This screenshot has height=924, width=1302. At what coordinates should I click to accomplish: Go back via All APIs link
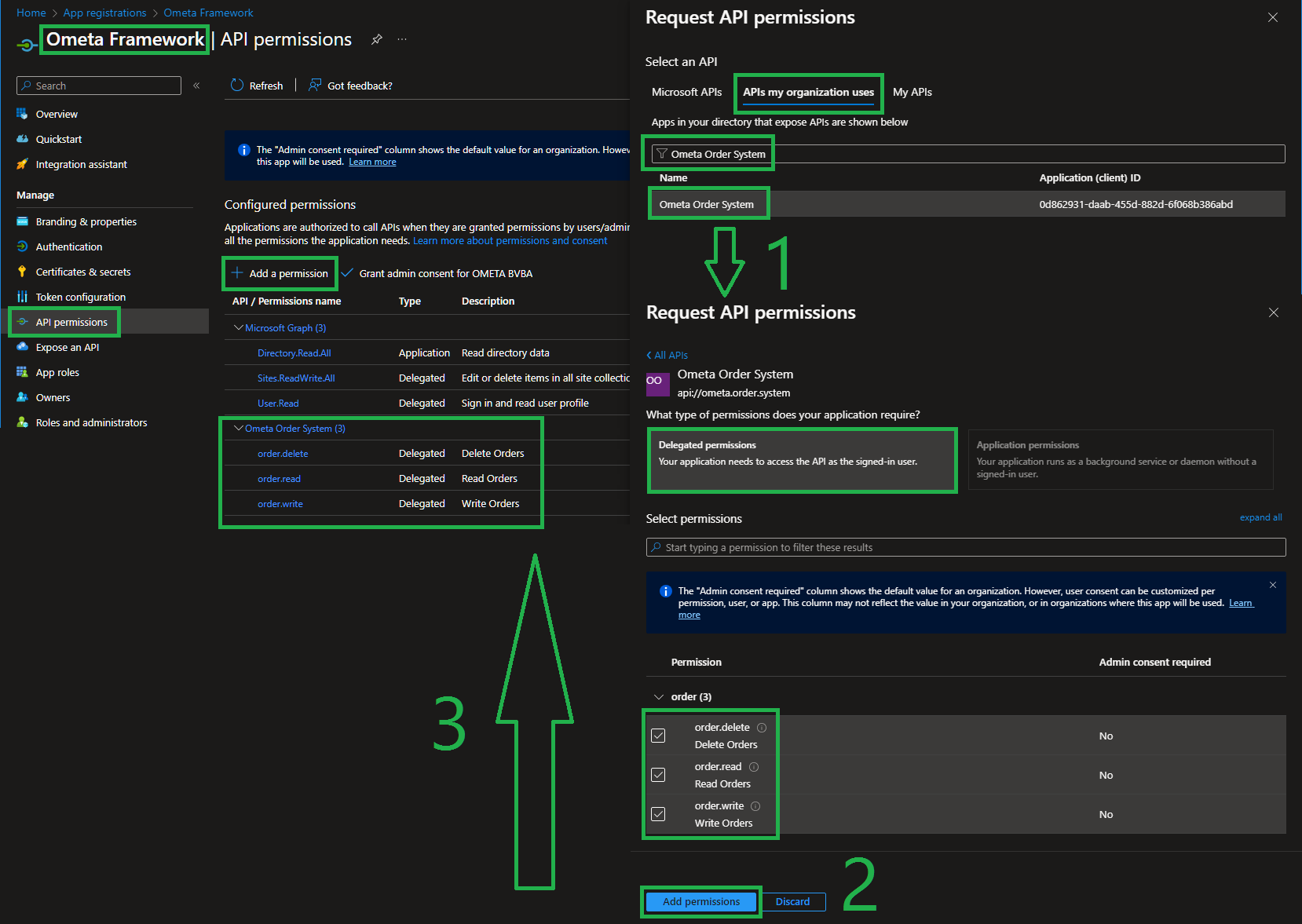coord(667,355)
